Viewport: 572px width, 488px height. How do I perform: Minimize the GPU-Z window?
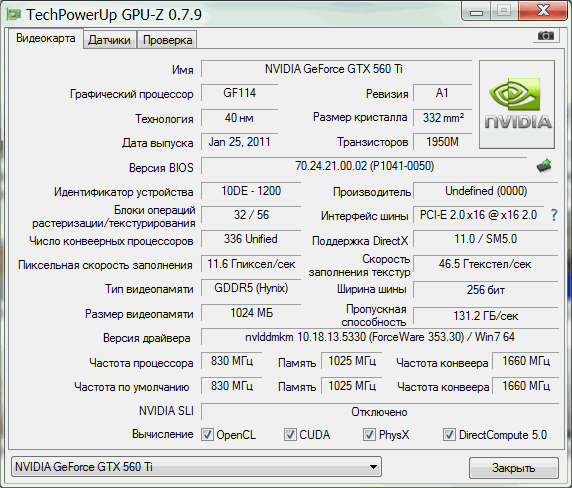point(476,12)
